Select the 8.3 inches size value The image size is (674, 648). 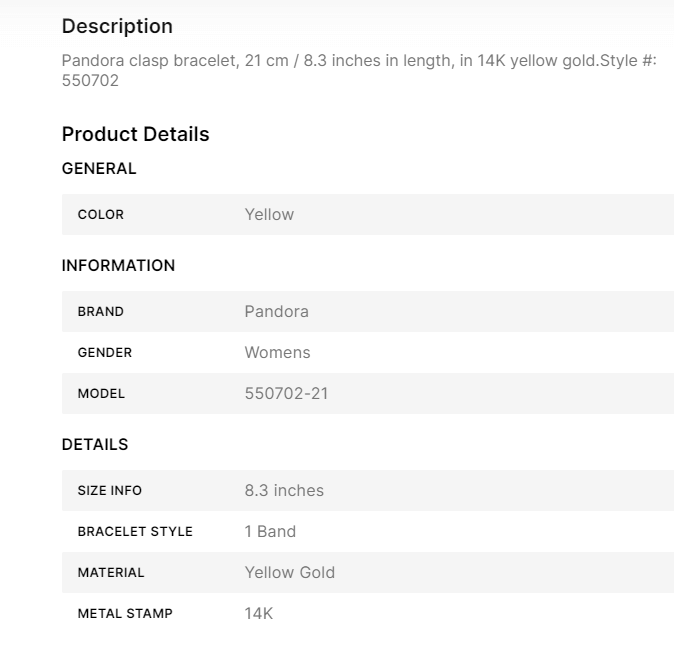(x=284, y=490)
